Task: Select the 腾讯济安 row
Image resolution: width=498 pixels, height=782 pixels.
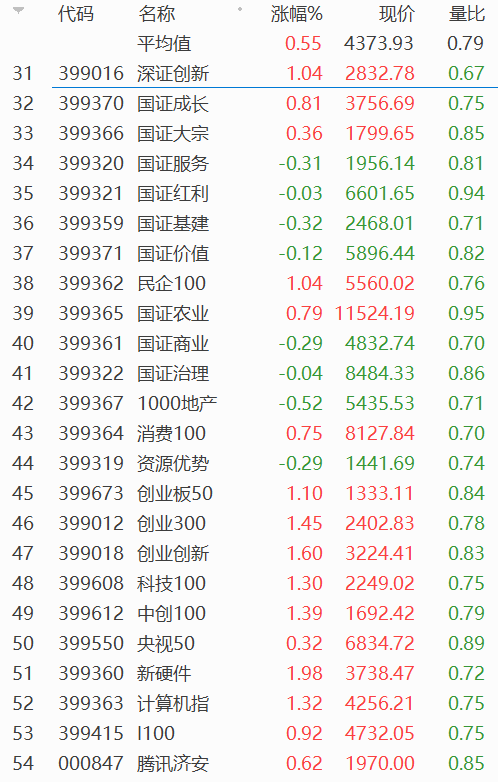Action: tap(249, 763)
